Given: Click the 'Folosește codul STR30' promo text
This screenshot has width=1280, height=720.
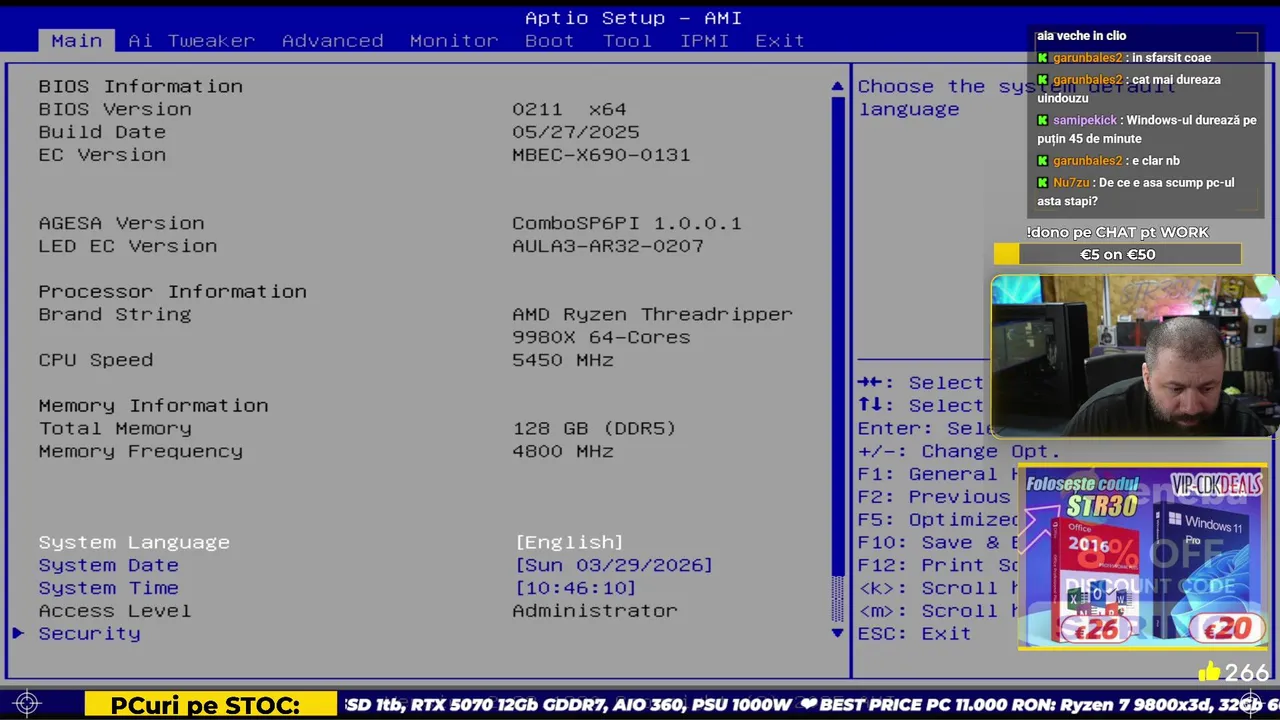Looking at the screenshot, I should (1084, 496).
